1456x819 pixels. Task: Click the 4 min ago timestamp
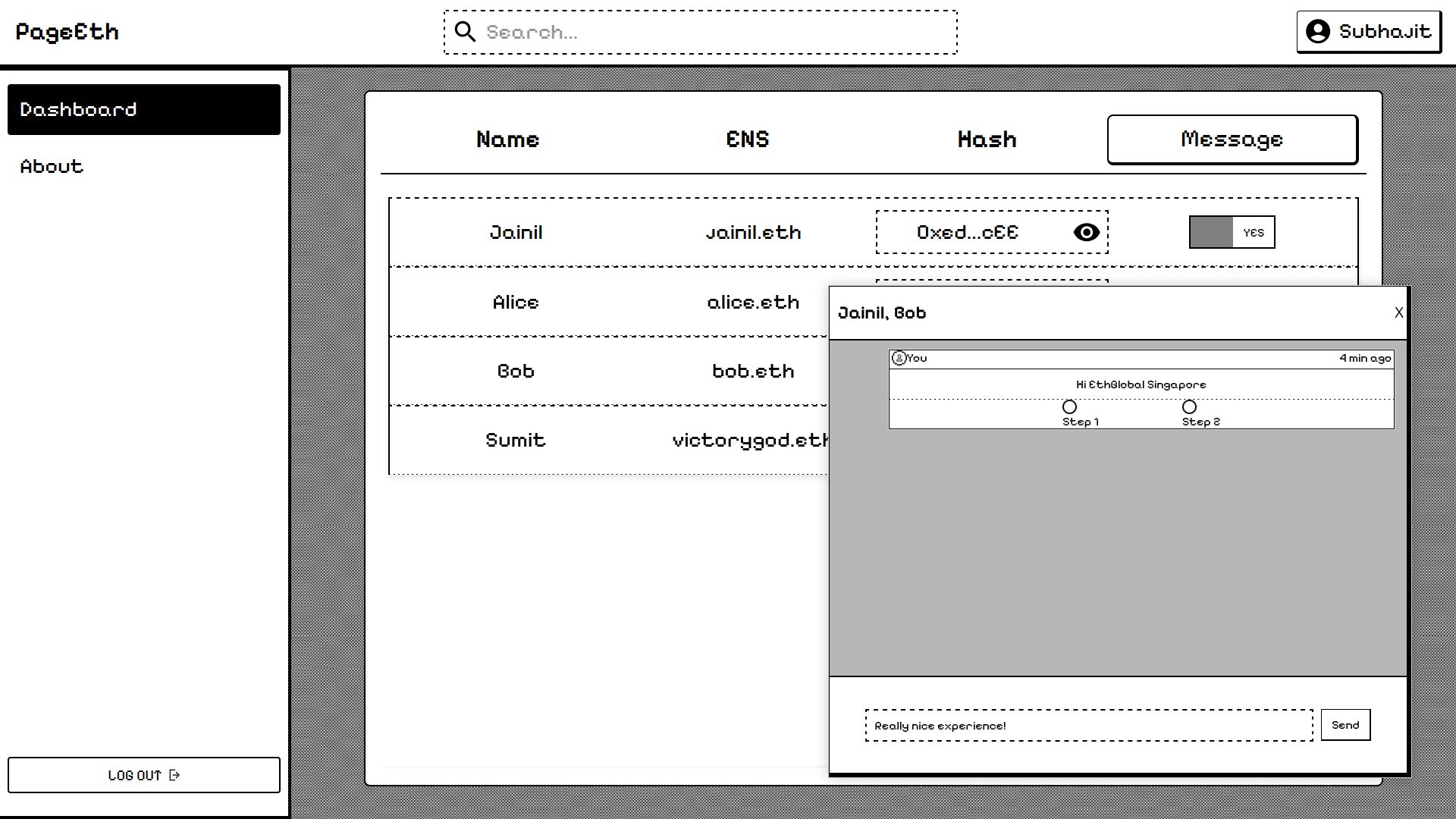[1365, 359]
